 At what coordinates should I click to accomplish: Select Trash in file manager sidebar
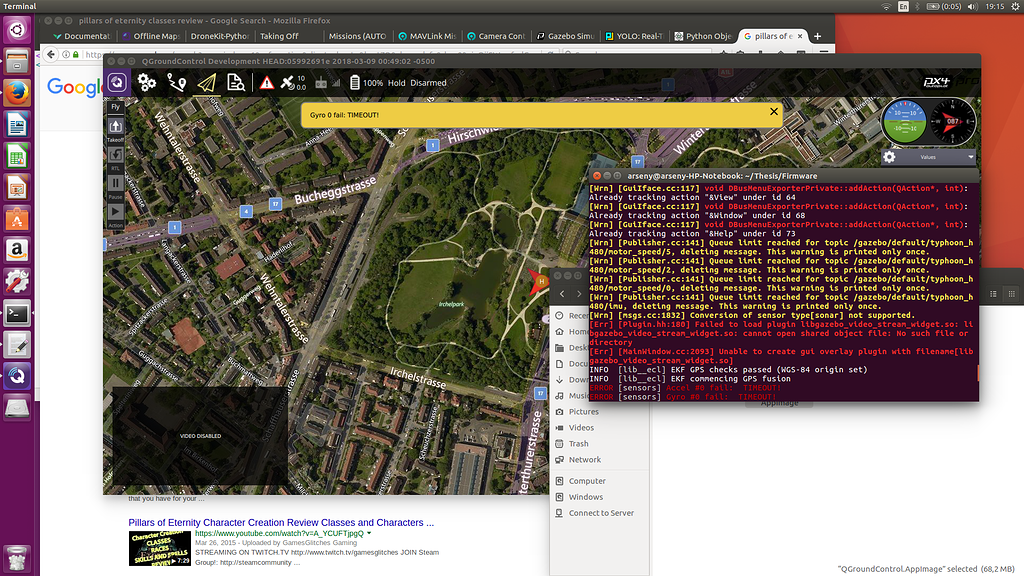(x=578, y=443)
